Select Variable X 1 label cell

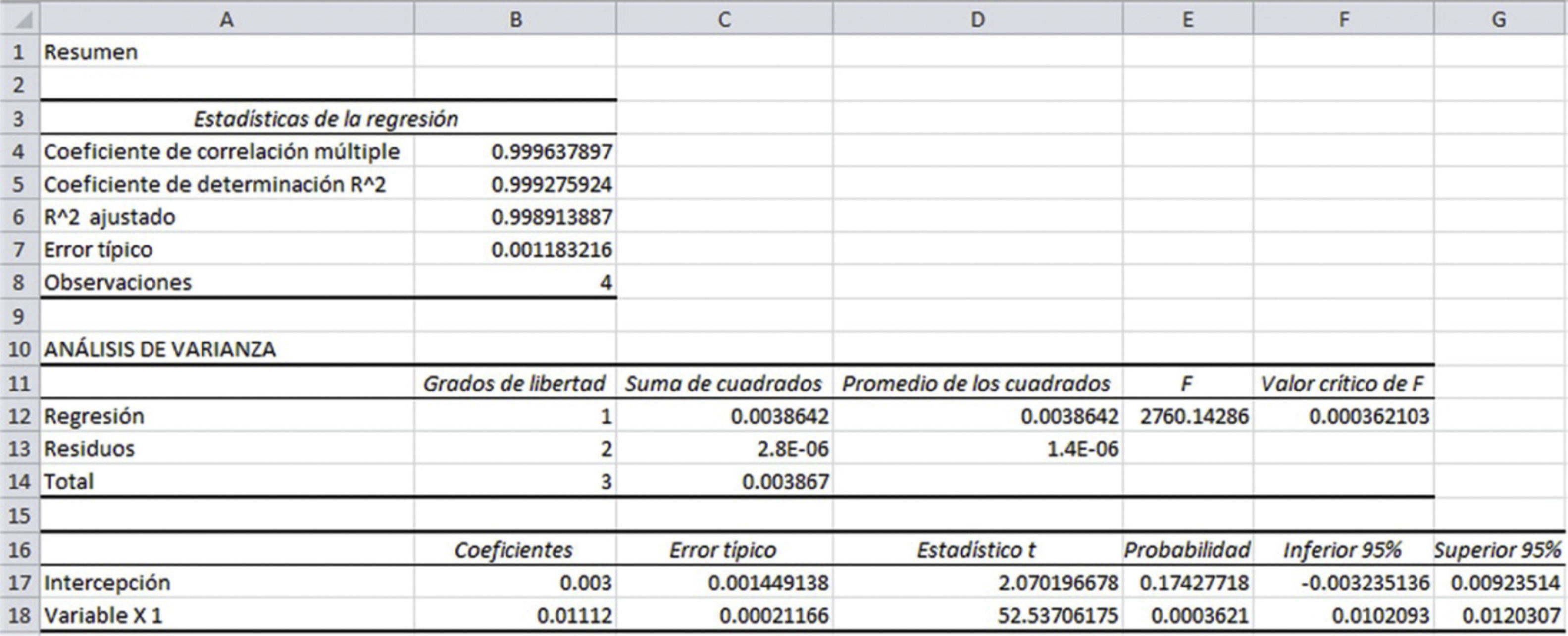coord(103,615)
